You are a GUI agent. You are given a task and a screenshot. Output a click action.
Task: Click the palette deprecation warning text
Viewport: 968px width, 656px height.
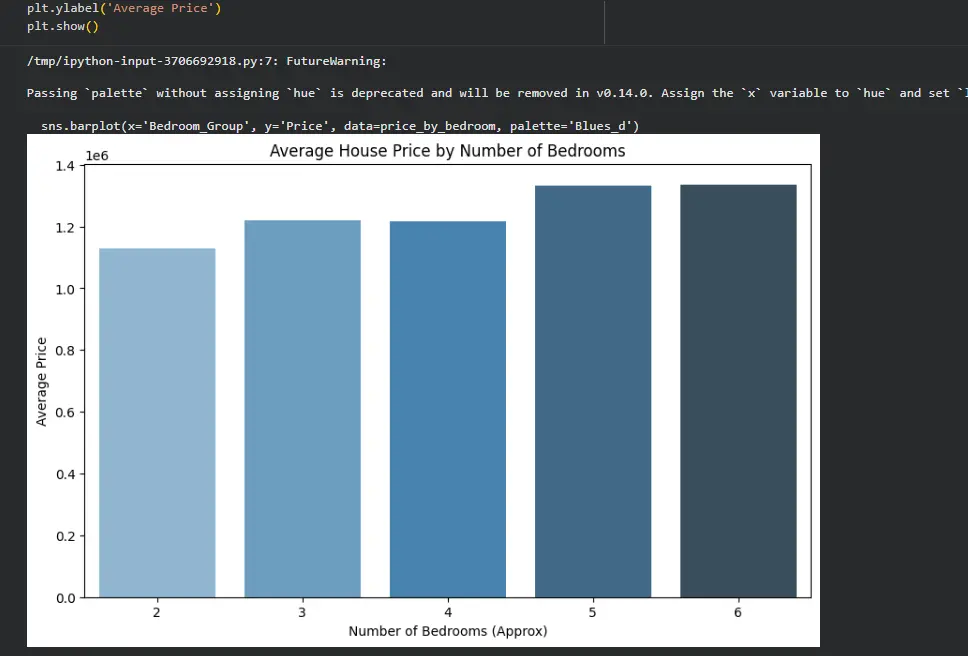coord(497,93)
